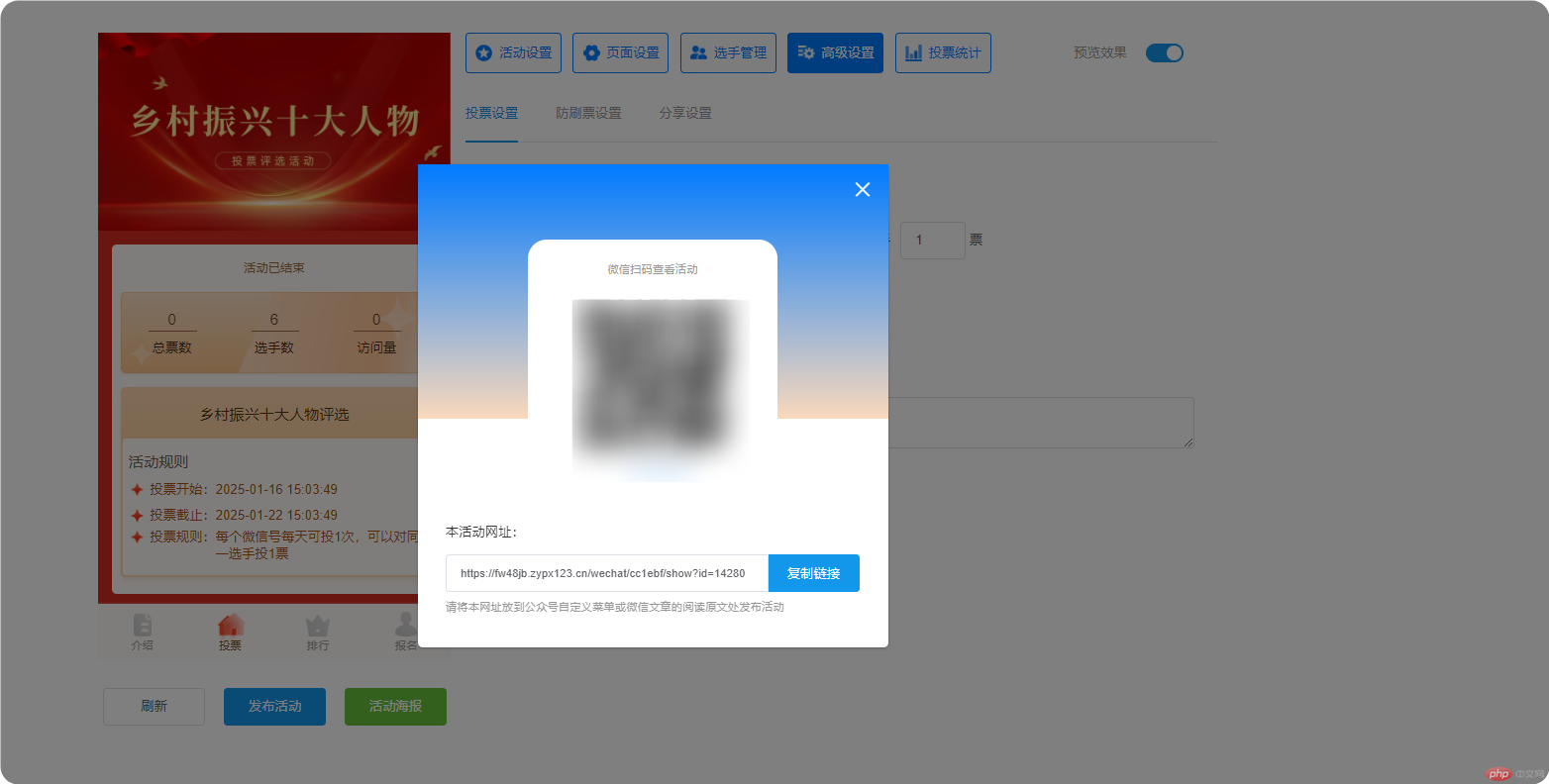Click the 活动规则 heading

pyautogui.click(x=158, y=461)
